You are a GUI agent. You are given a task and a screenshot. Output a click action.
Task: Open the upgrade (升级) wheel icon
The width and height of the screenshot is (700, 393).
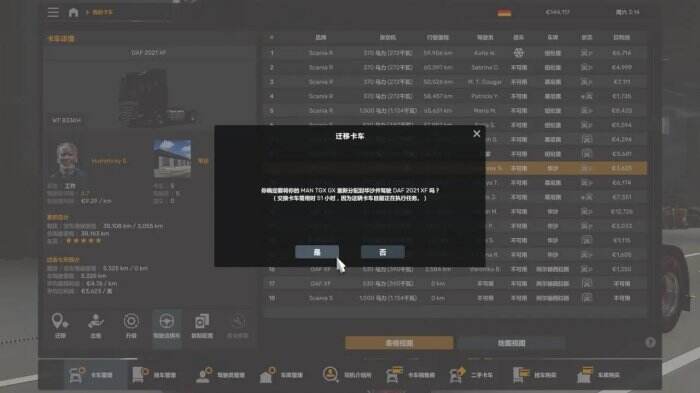click(131, 326)
